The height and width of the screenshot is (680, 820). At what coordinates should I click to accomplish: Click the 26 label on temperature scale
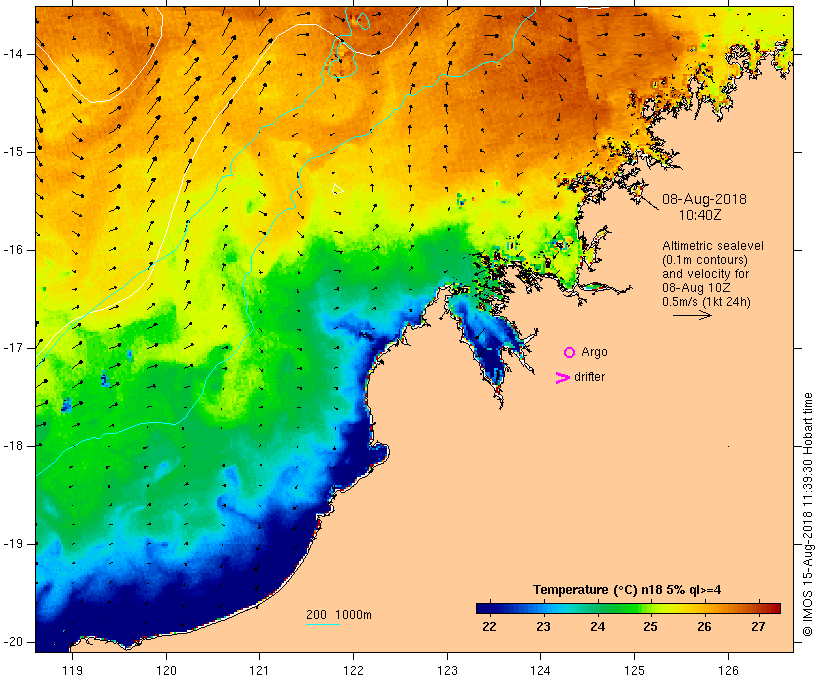click(x=704, y=627)
